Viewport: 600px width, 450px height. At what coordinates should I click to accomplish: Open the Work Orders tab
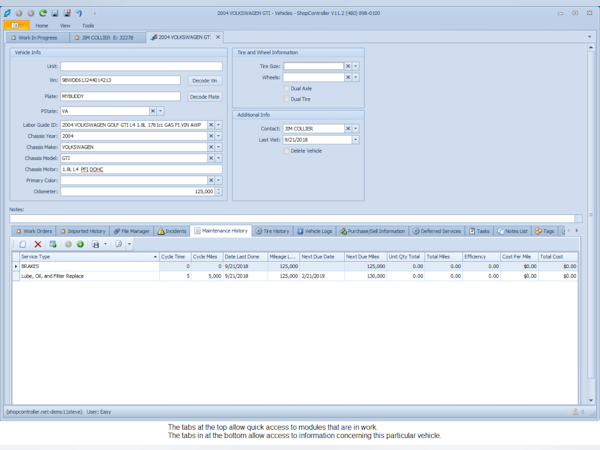point(34,231)
